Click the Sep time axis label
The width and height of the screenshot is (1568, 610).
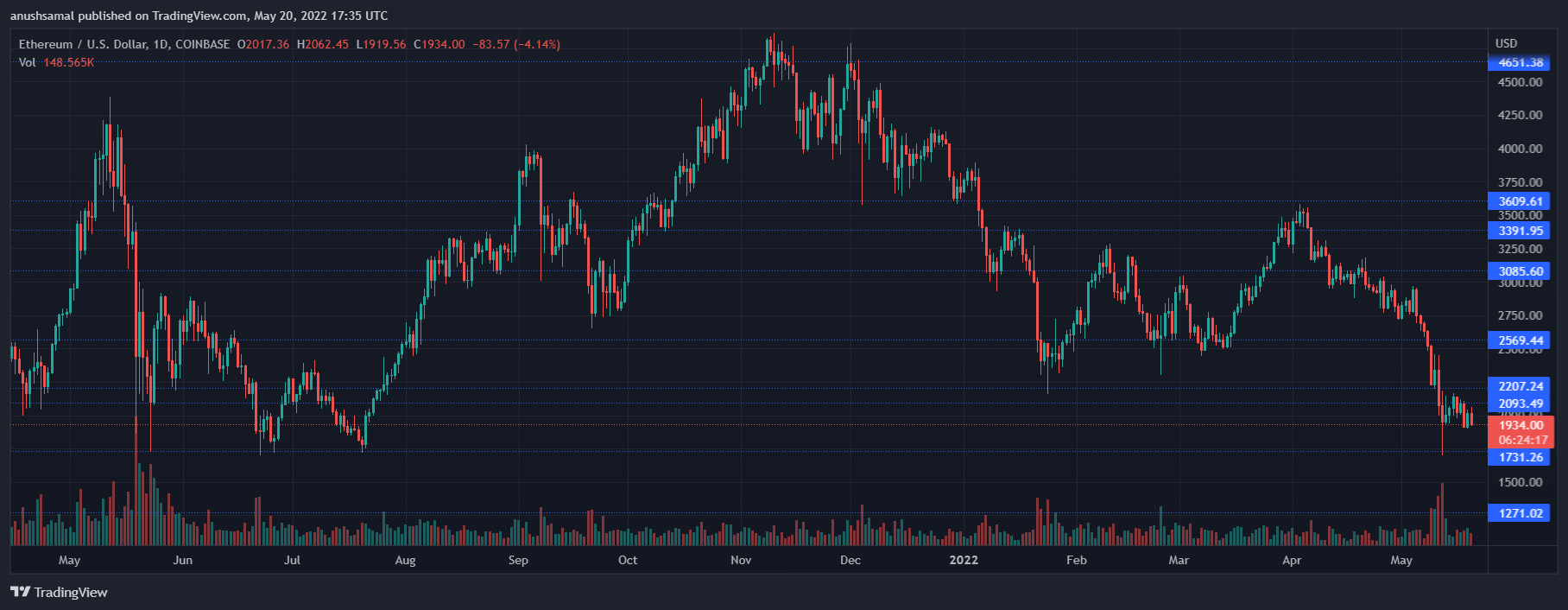coord(518,560)
